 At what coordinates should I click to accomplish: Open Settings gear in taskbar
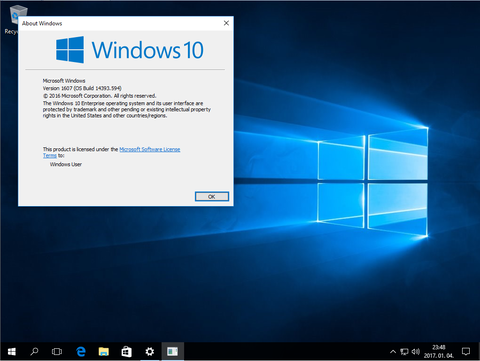click(150, 351)
